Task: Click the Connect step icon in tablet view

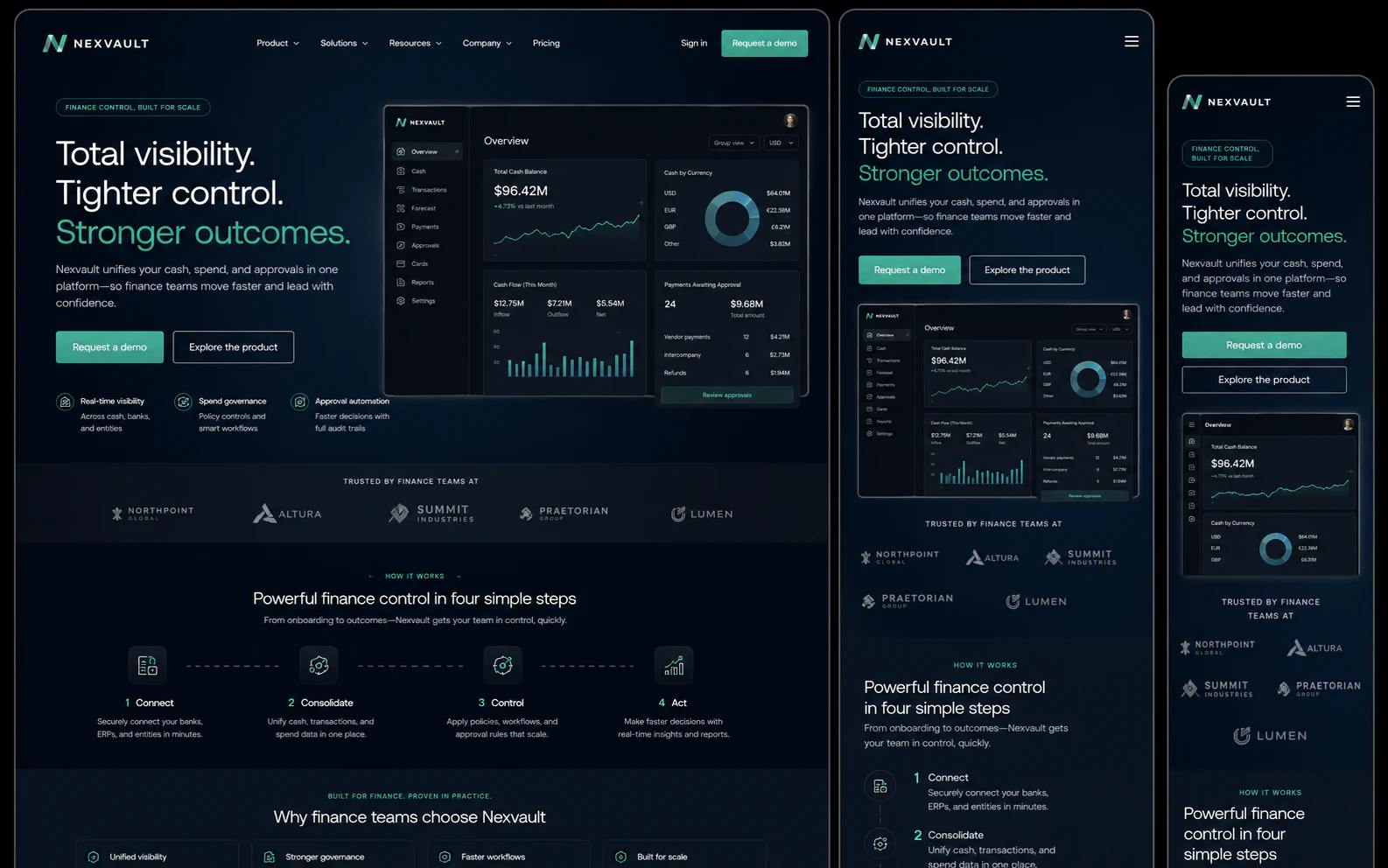Action: pos(880,786)
